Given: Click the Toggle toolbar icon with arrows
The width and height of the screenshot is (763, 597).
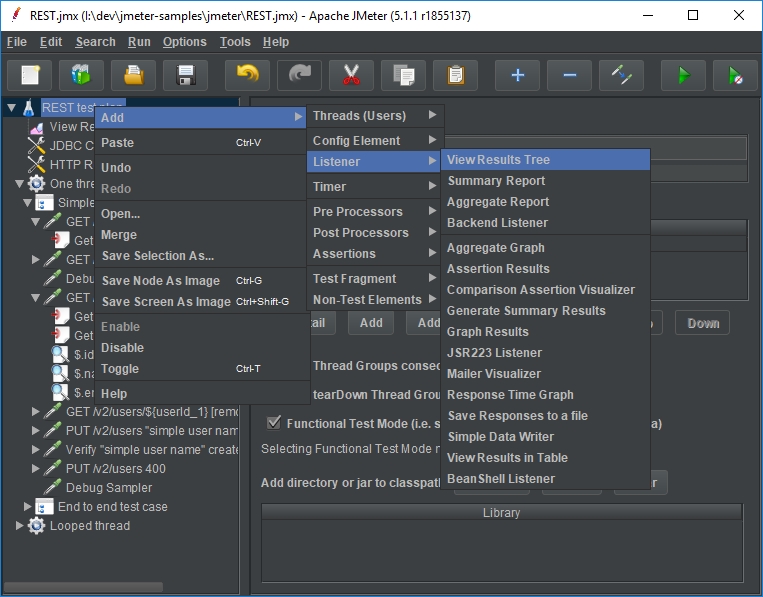Looking at the screenshot, I should click(x=621, y=75).
